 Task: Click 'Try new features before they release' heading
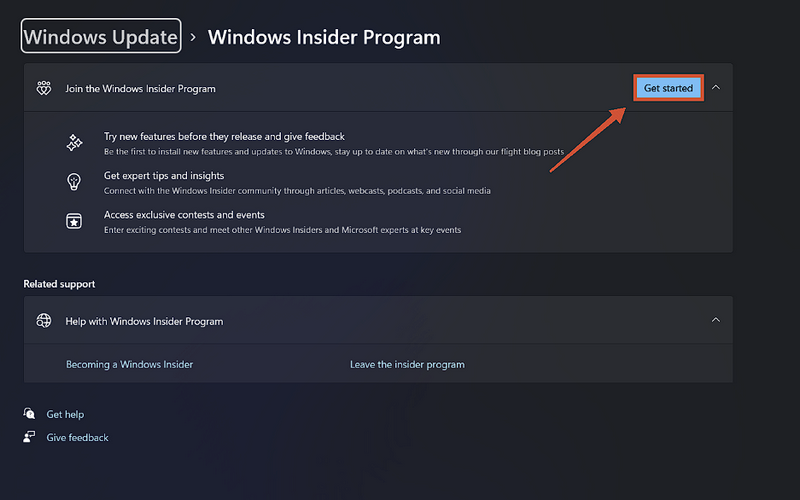click(x=224, y=136)
